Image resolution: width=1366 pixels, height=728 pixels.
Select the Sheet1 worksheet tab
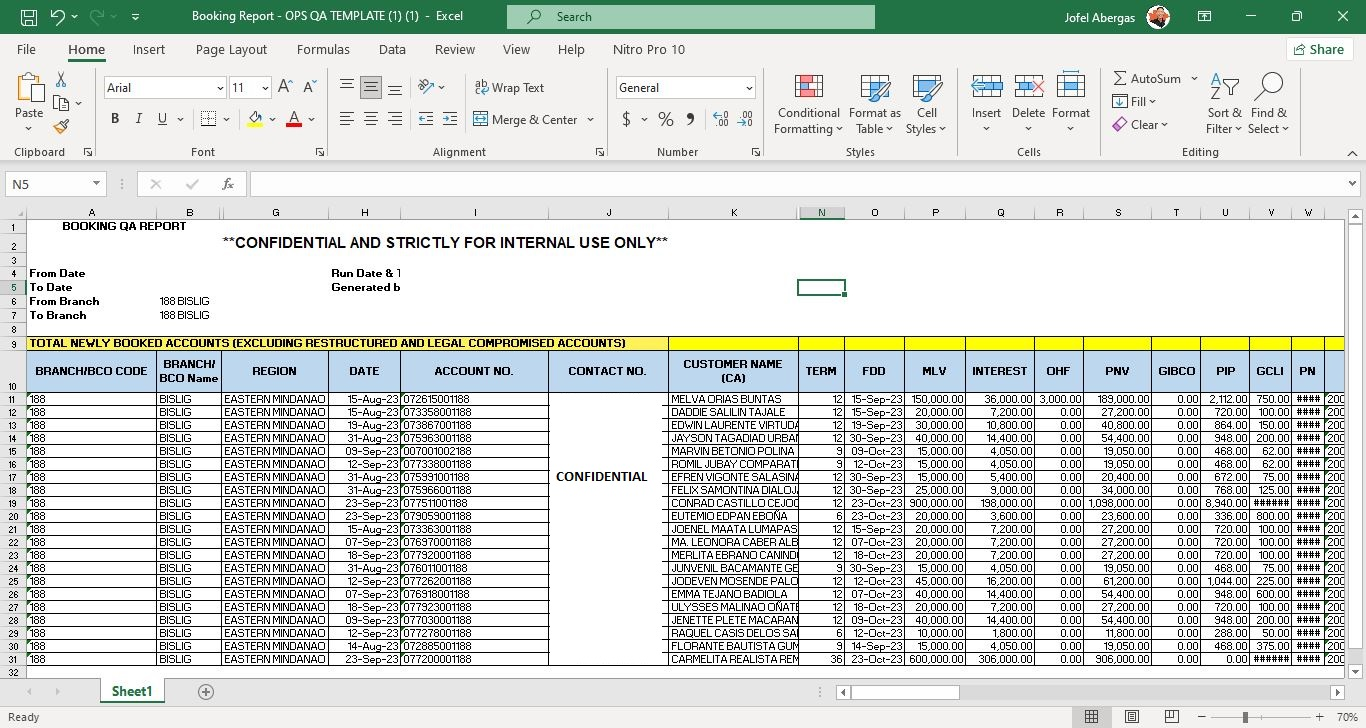point(132,691)
